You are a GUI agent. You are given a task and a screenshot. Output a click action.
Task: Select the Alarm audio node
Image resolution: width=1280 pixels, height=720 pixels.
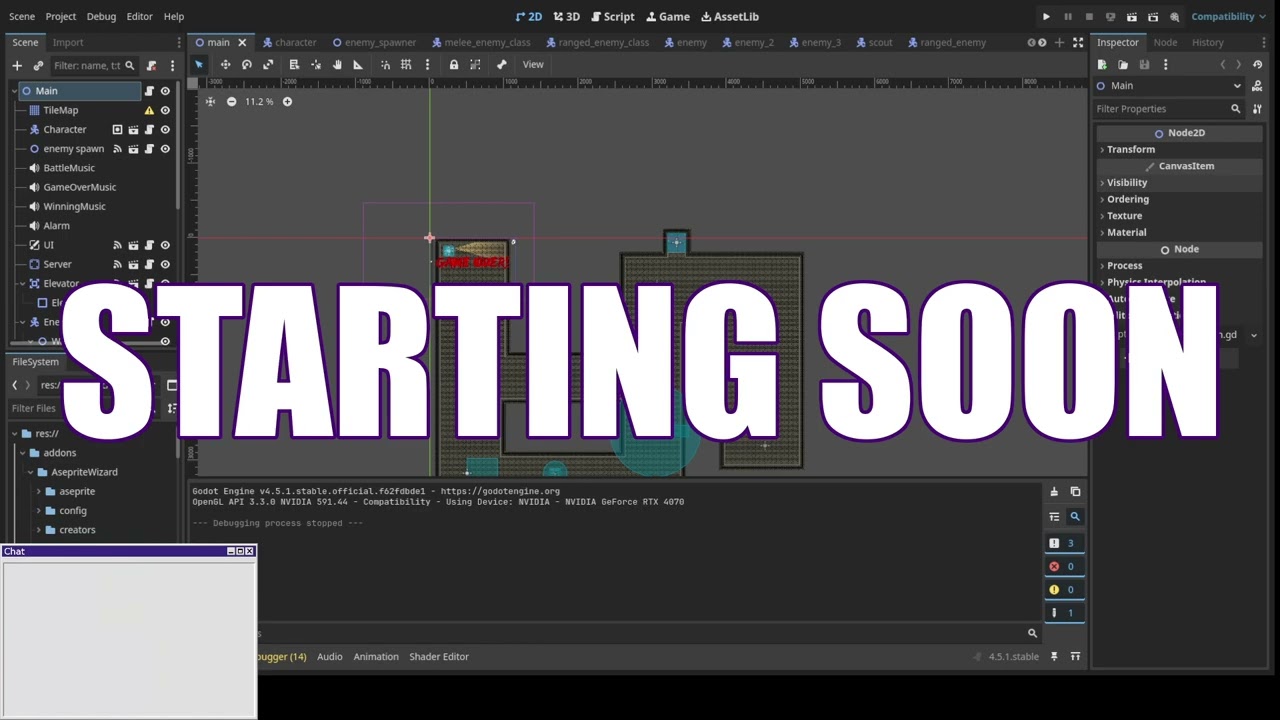(x=56, y=226)
